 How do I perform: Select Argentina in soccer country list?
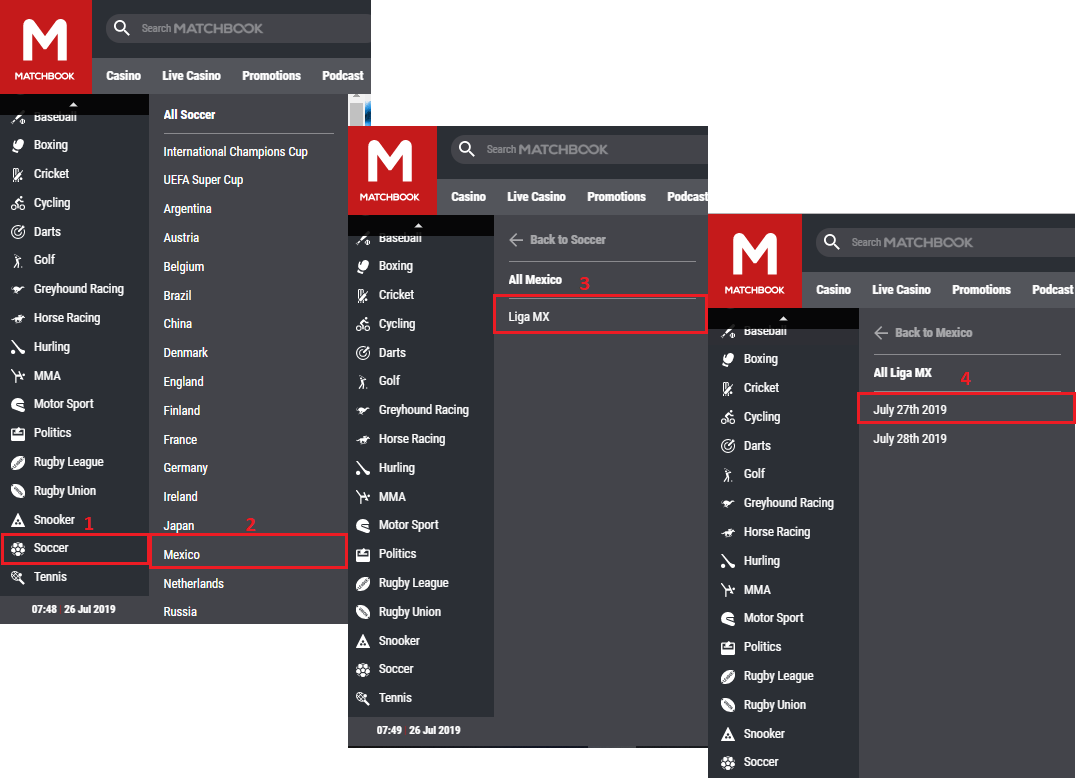[x=187, y=209]
